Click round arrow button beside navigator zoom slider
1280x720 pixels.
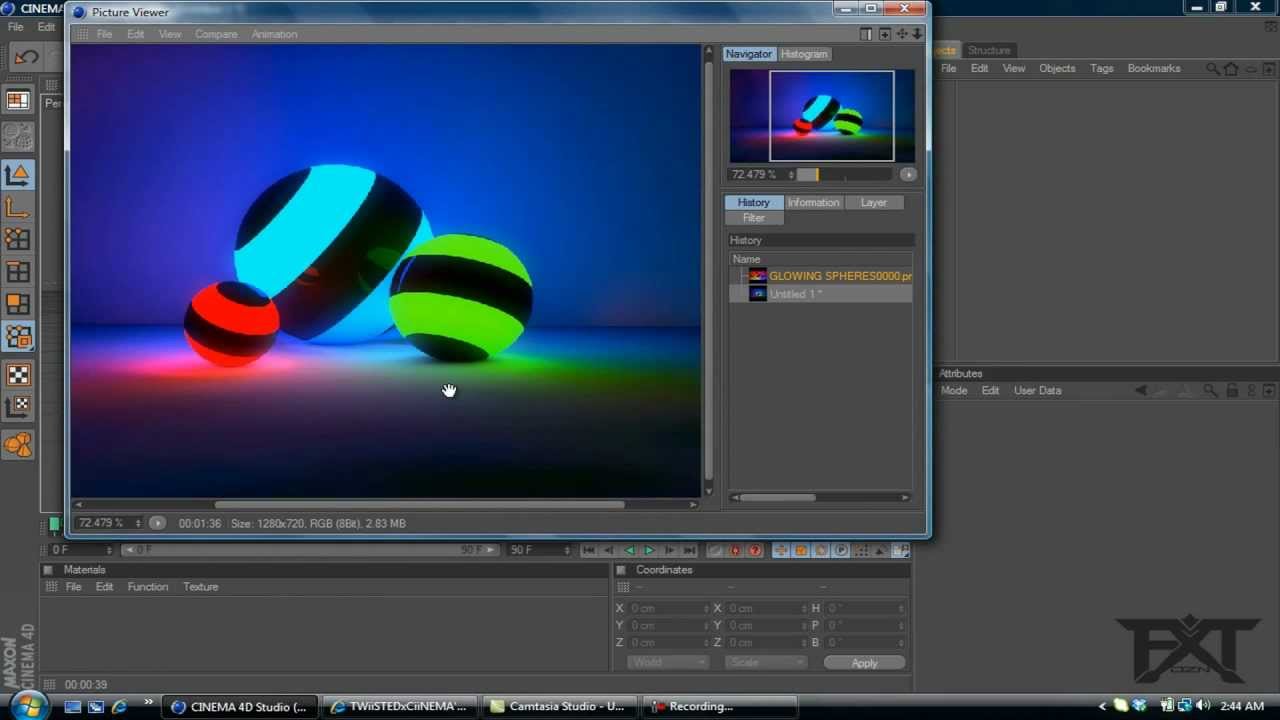908,174
